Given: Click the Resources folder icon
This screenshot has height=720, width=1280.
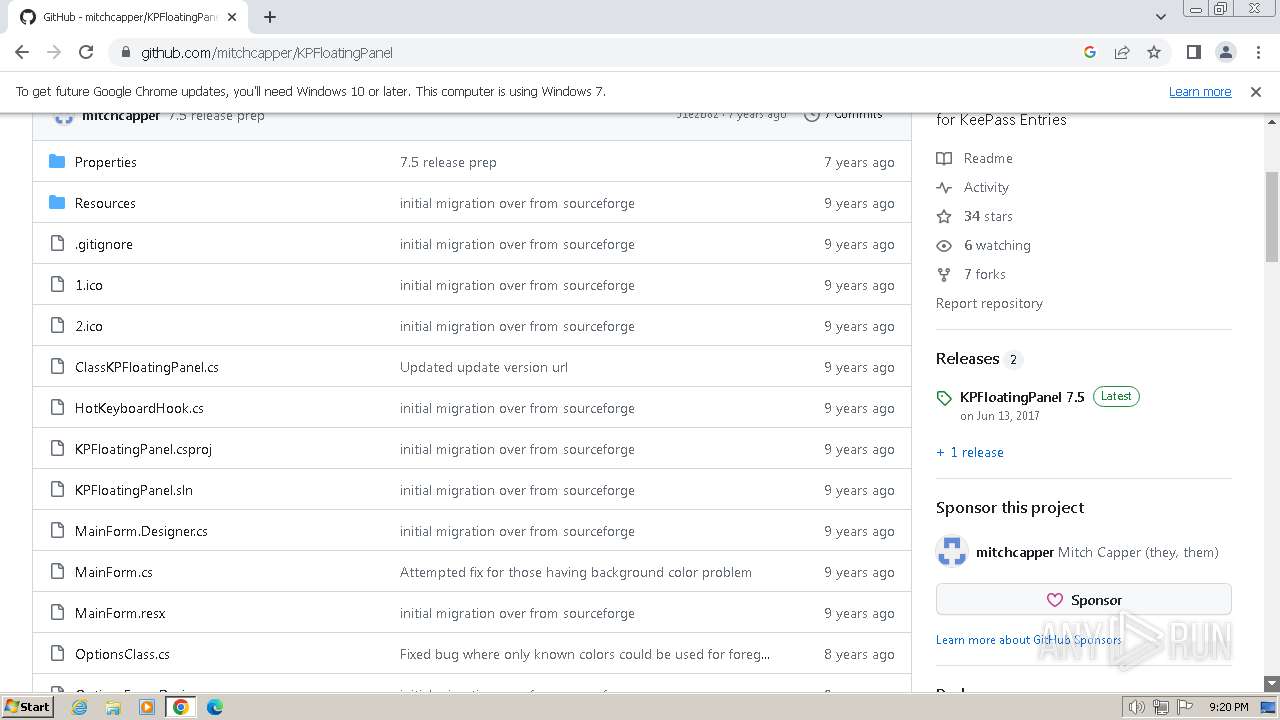Looking at the screenshot, I should pyautogui.click(x=57, y=203).
